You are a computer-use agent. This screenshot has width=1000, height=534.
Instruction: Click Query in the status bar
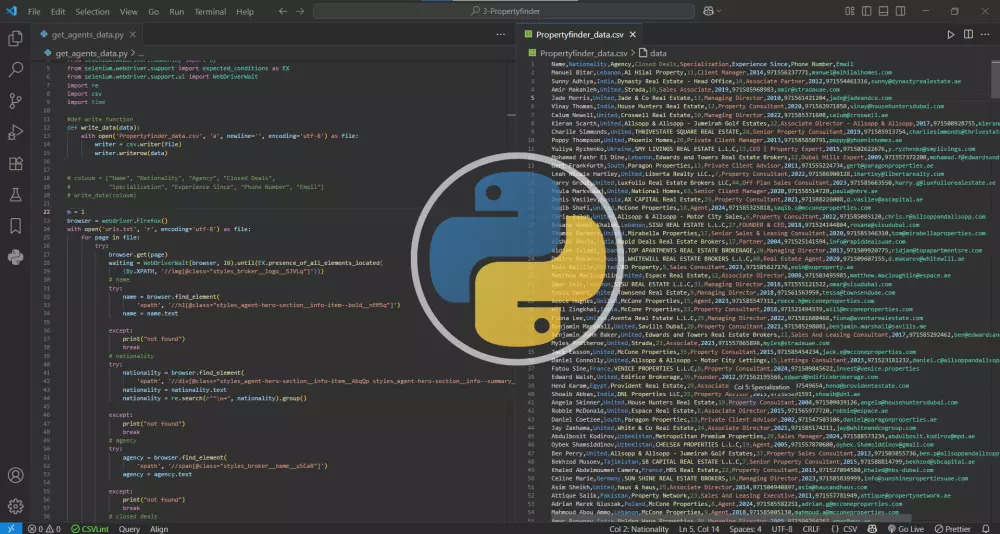point(129,529)
